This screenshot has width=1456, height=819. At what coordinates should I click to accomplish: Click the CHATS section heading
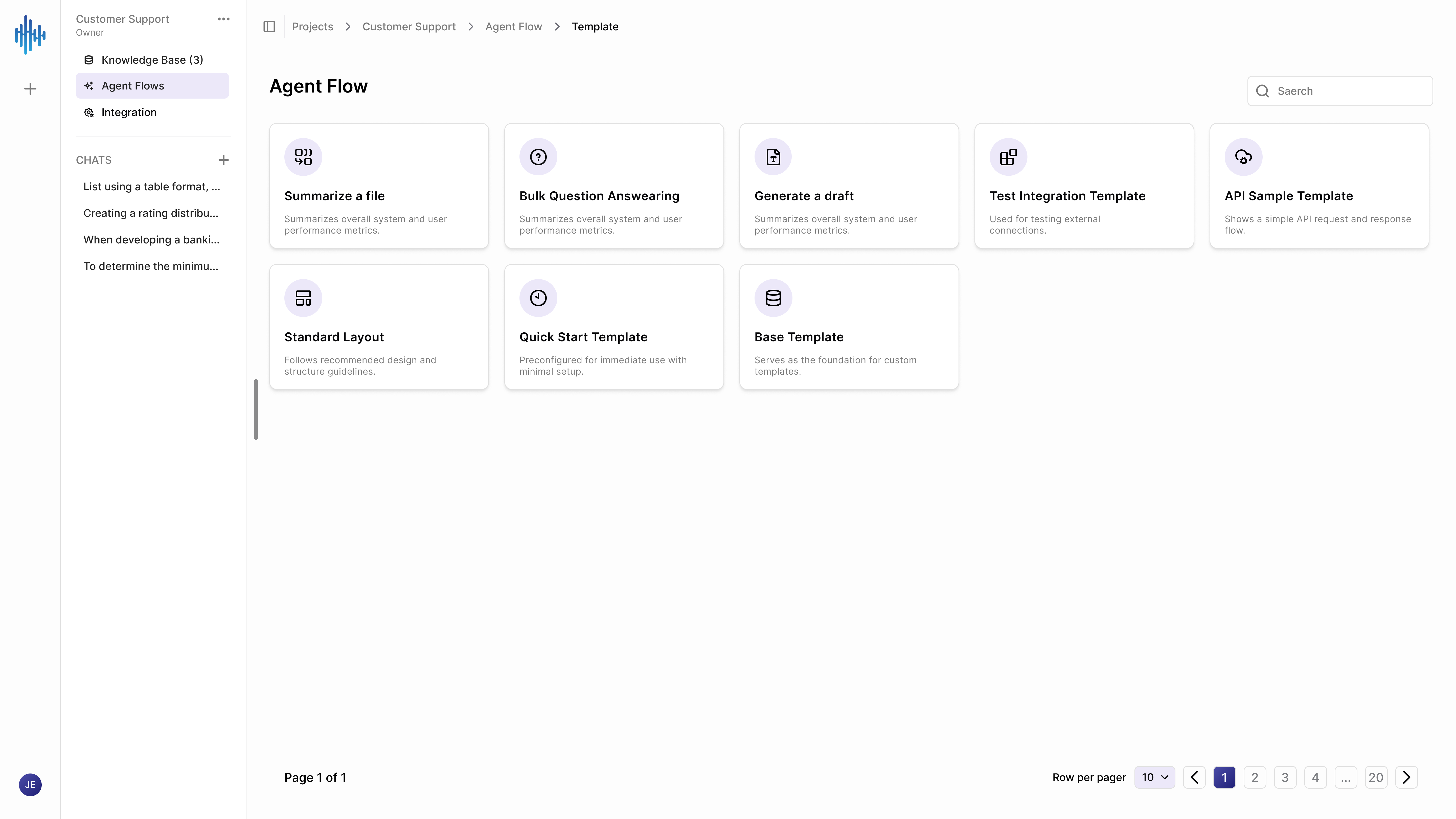pyautogui.click(x=94, y=160)
